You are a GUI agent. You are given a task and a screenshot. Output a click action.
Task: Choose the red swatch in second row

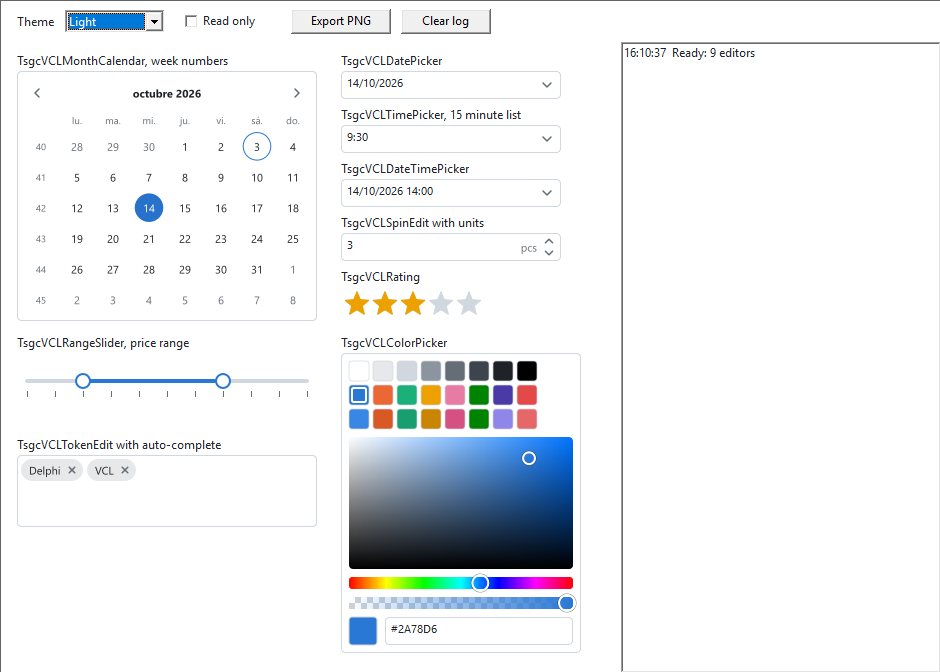click(527, 395)
